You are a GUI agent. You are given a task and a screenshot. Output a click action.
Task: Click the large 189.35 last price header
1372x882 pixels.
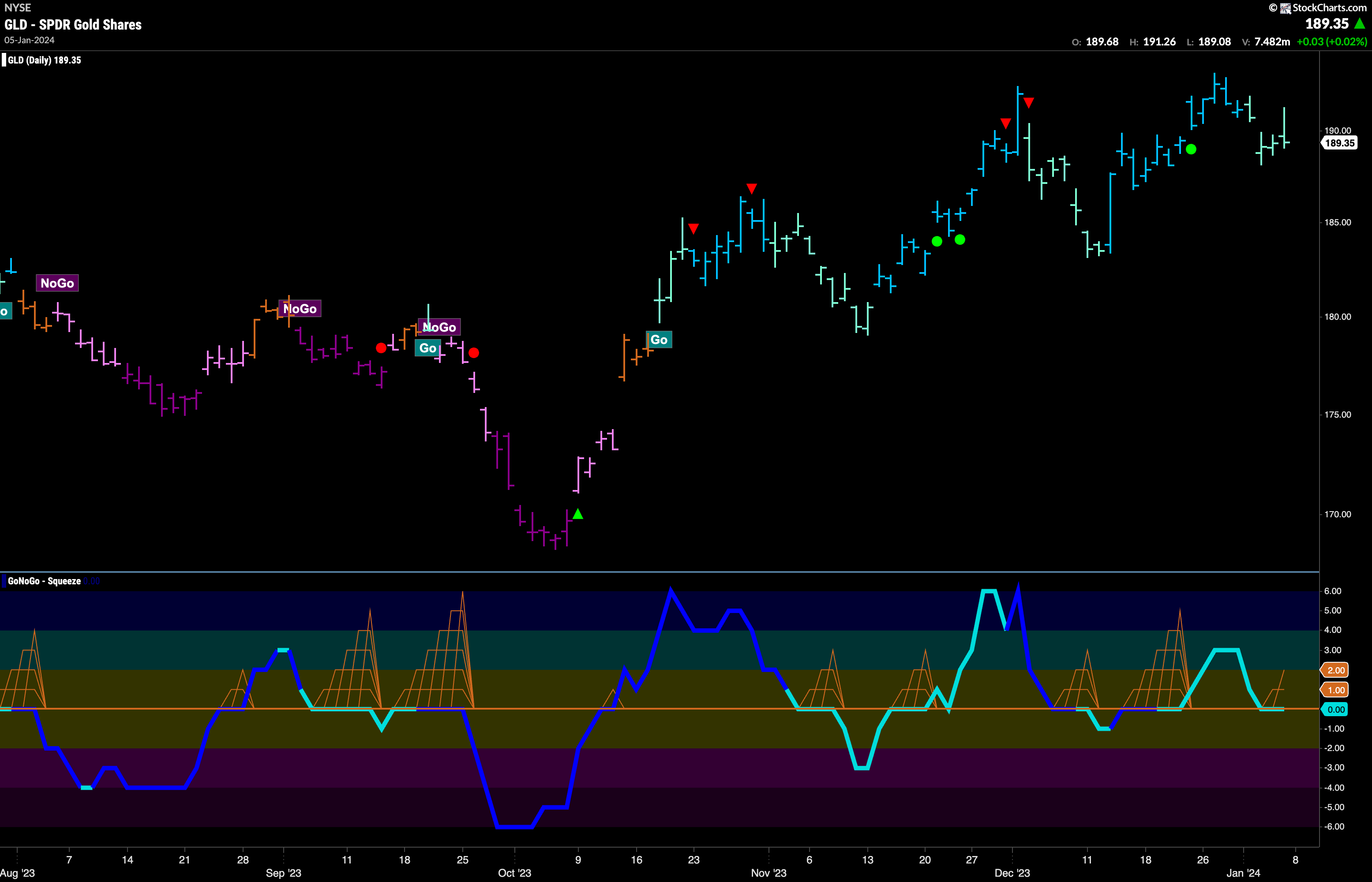point(1327,23)
